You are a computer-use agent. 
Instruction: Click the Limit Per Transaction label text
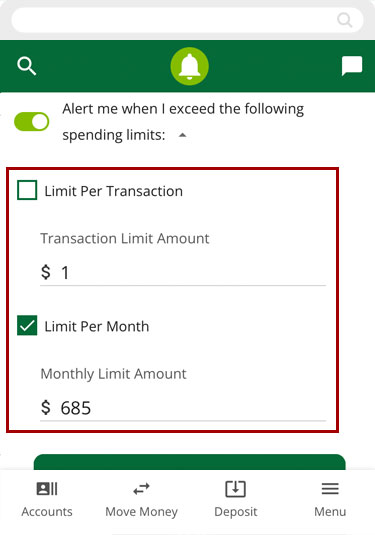pos(114,191)
